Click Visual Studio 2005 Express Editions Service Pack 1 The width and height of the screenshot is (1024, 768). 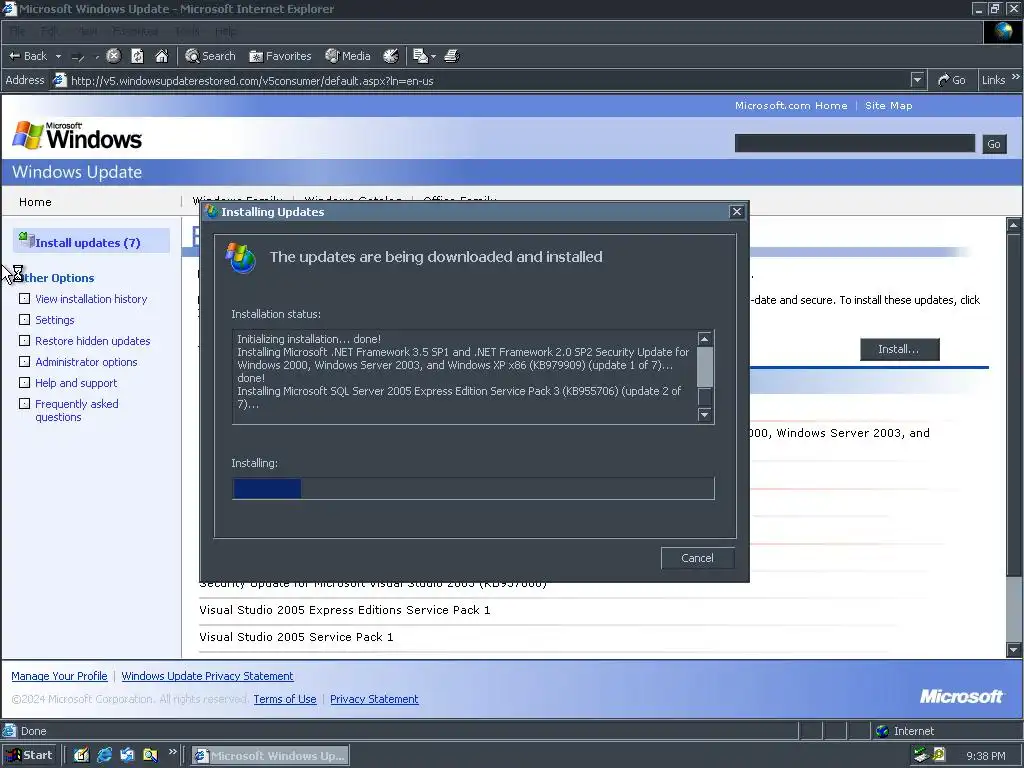[x=345, y=610]
